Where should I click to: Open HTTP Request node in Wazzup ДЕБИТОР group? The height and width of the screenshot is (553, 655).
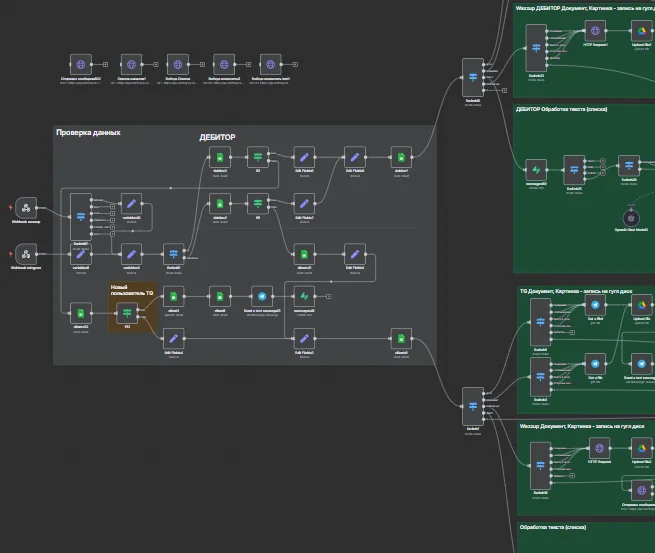(595, 30)
